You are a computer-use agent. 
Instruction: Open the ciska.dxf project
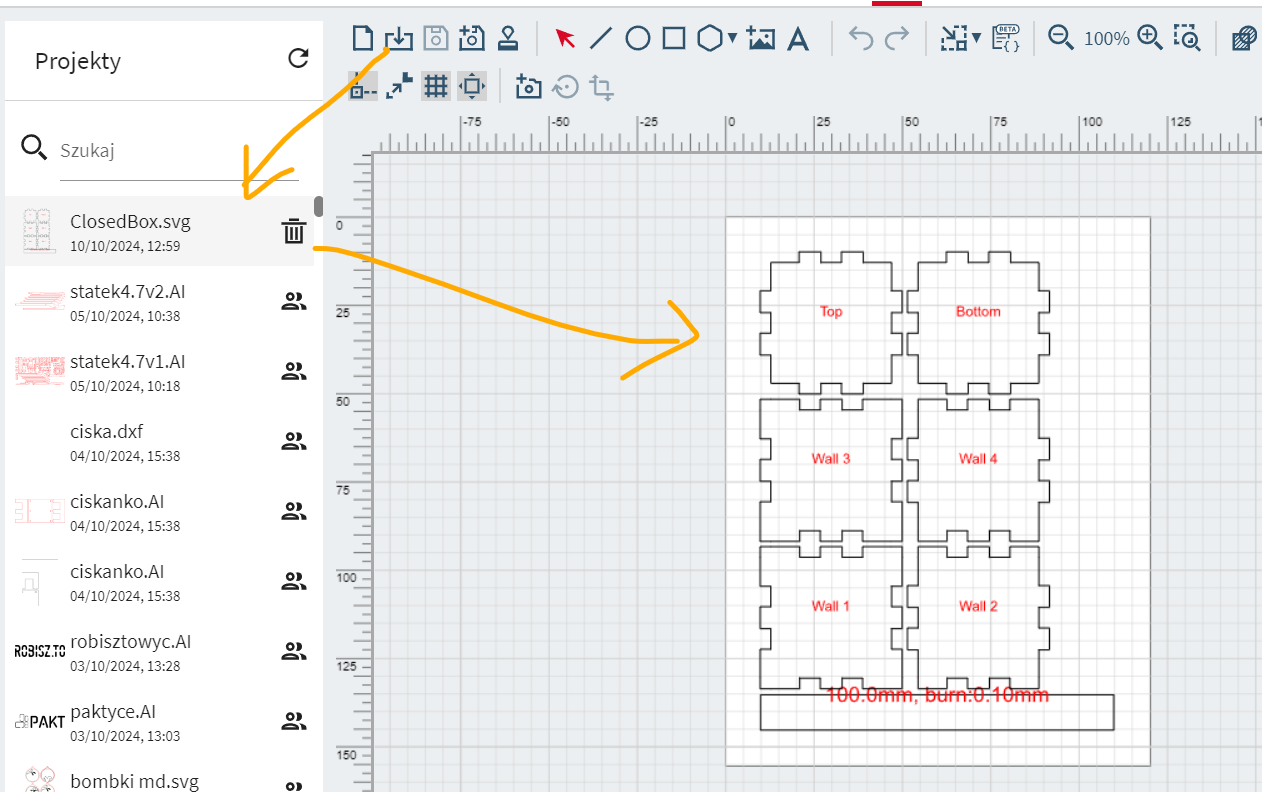point(160,441)
